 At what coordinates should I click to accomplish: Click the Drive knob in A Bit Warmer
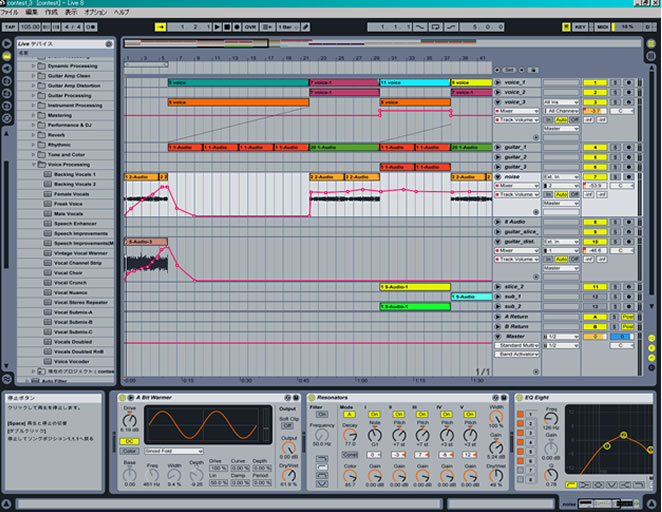129,420
